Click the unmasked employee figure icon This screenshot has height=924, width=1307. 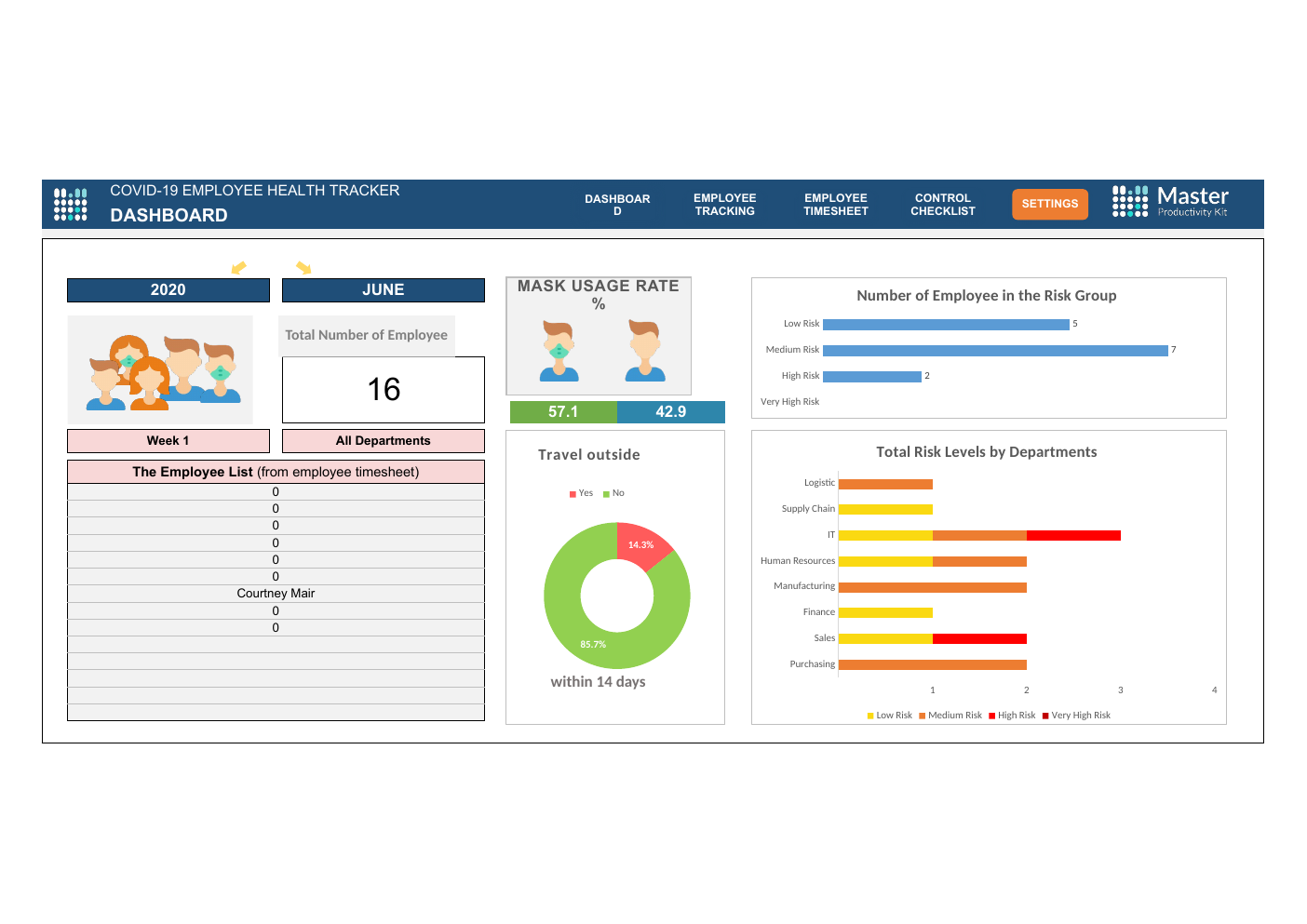click(x=645, y=351)
